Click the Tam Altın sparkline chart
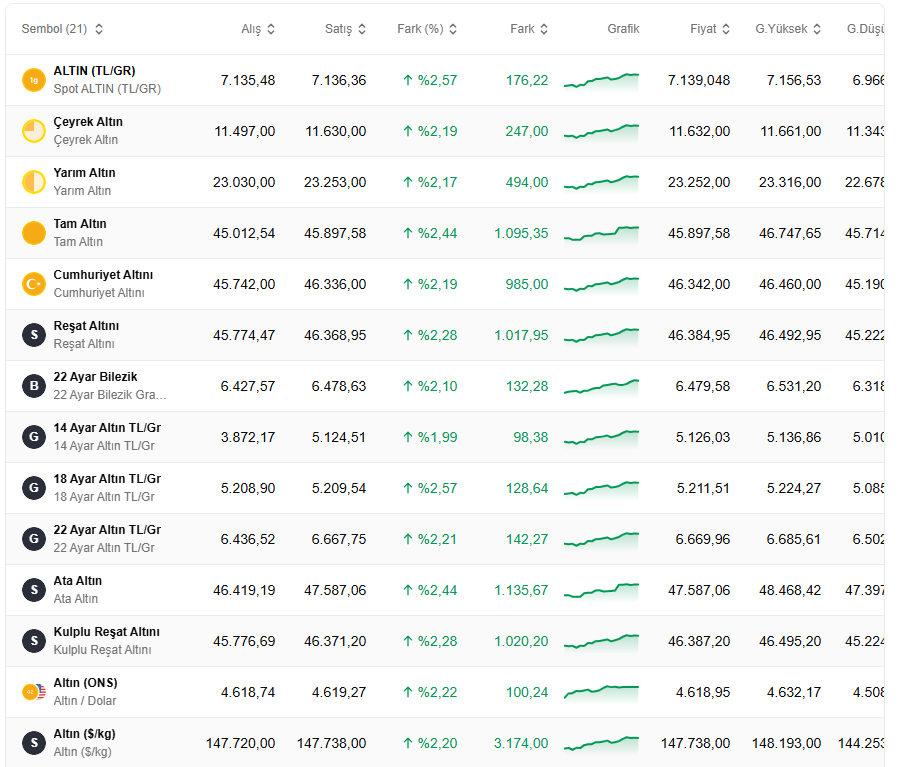This screenshot has width=899, height=767. 601,233
